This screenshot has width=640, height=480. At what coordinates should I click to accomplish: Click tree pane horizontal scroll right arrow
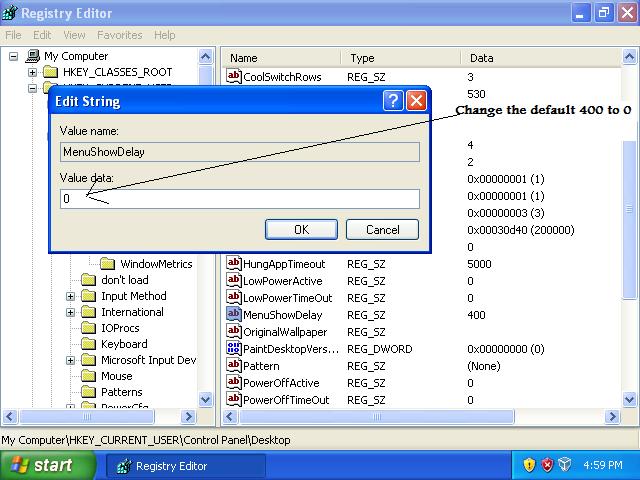(188, 417)
